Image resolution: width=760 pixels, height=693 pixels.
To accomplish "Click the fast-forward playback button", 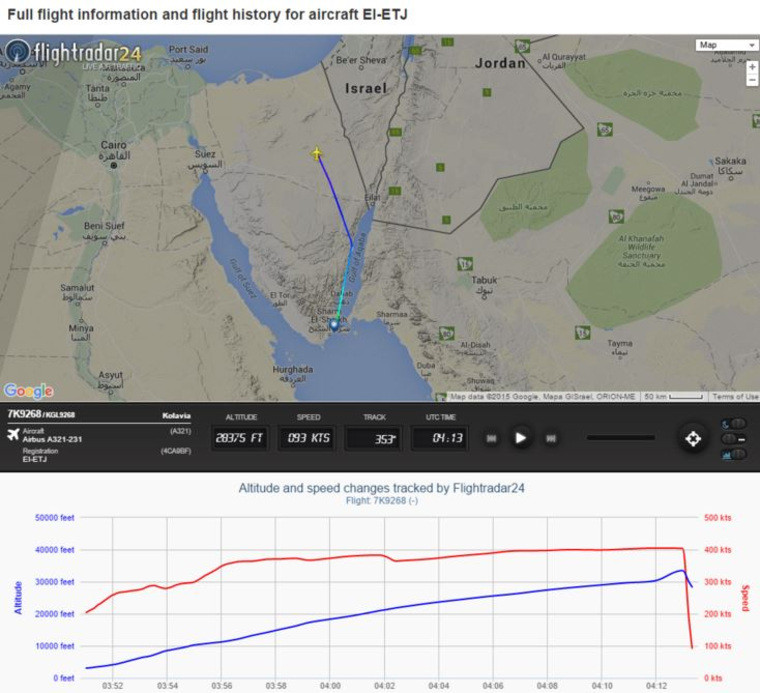I will tap(550, 438).
